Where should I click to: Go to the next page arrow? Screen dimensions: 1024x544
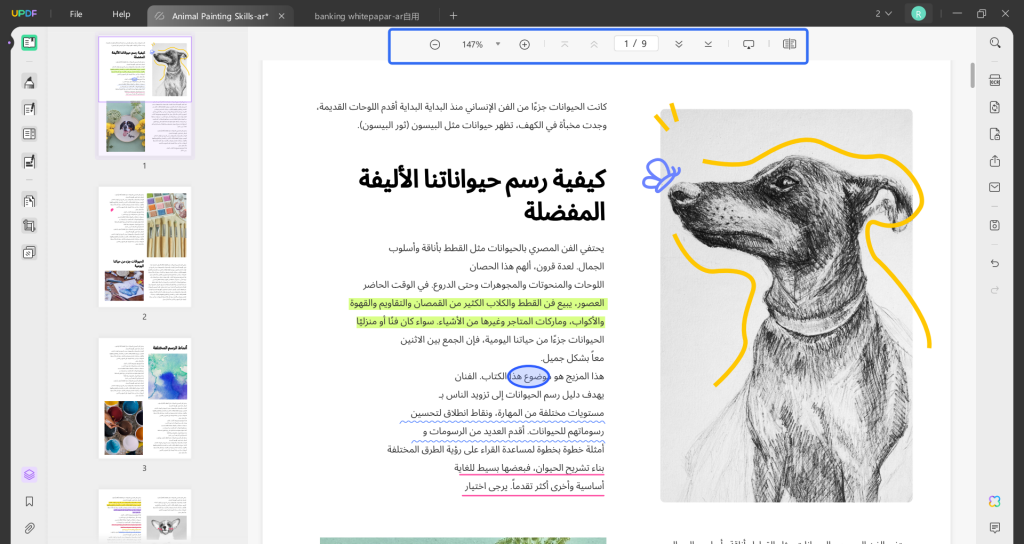coord(679,44)
